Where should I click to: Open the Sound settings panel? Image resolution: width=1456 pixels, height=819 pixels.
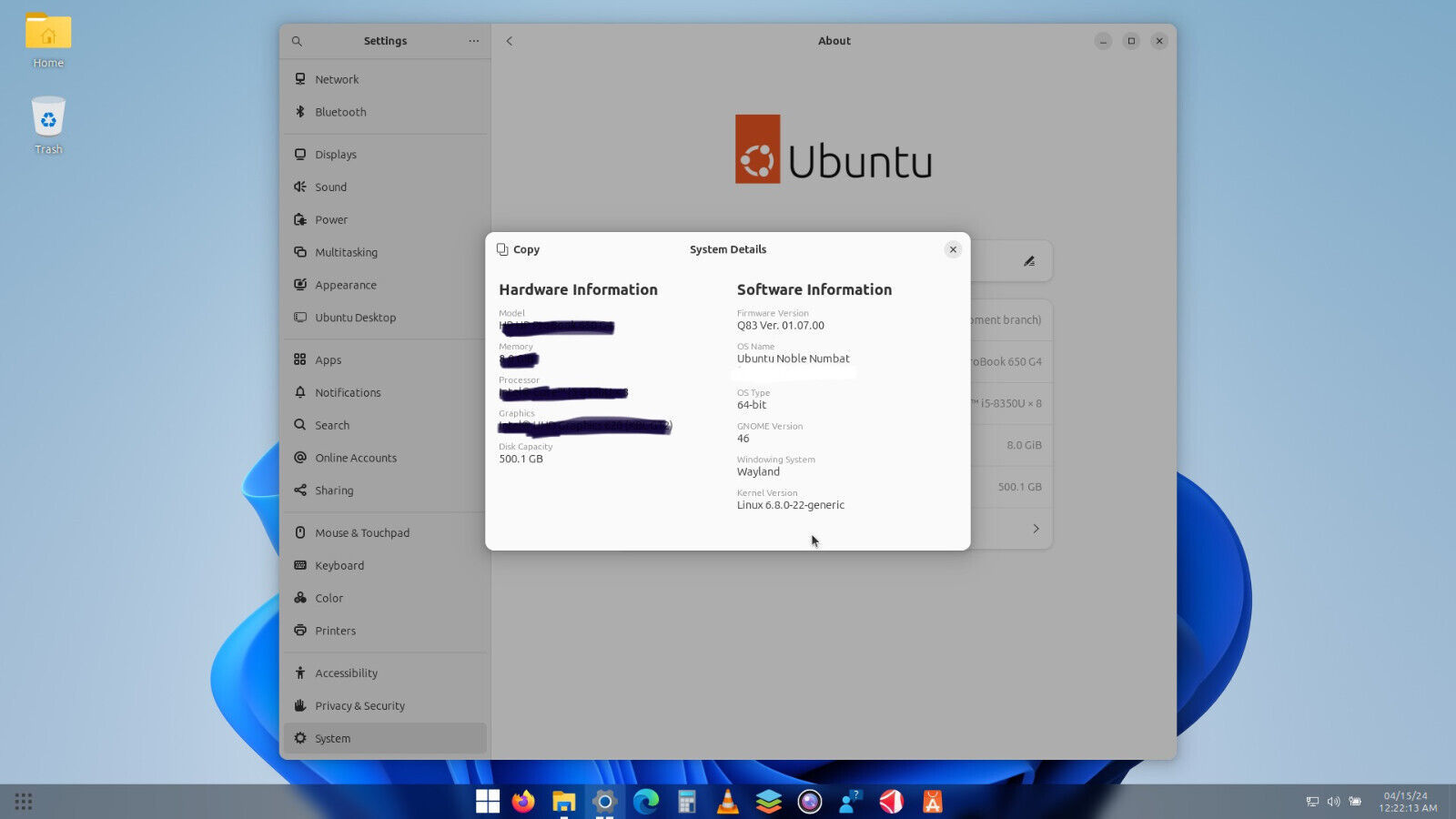pyautogui.click(x=385, y=187)
